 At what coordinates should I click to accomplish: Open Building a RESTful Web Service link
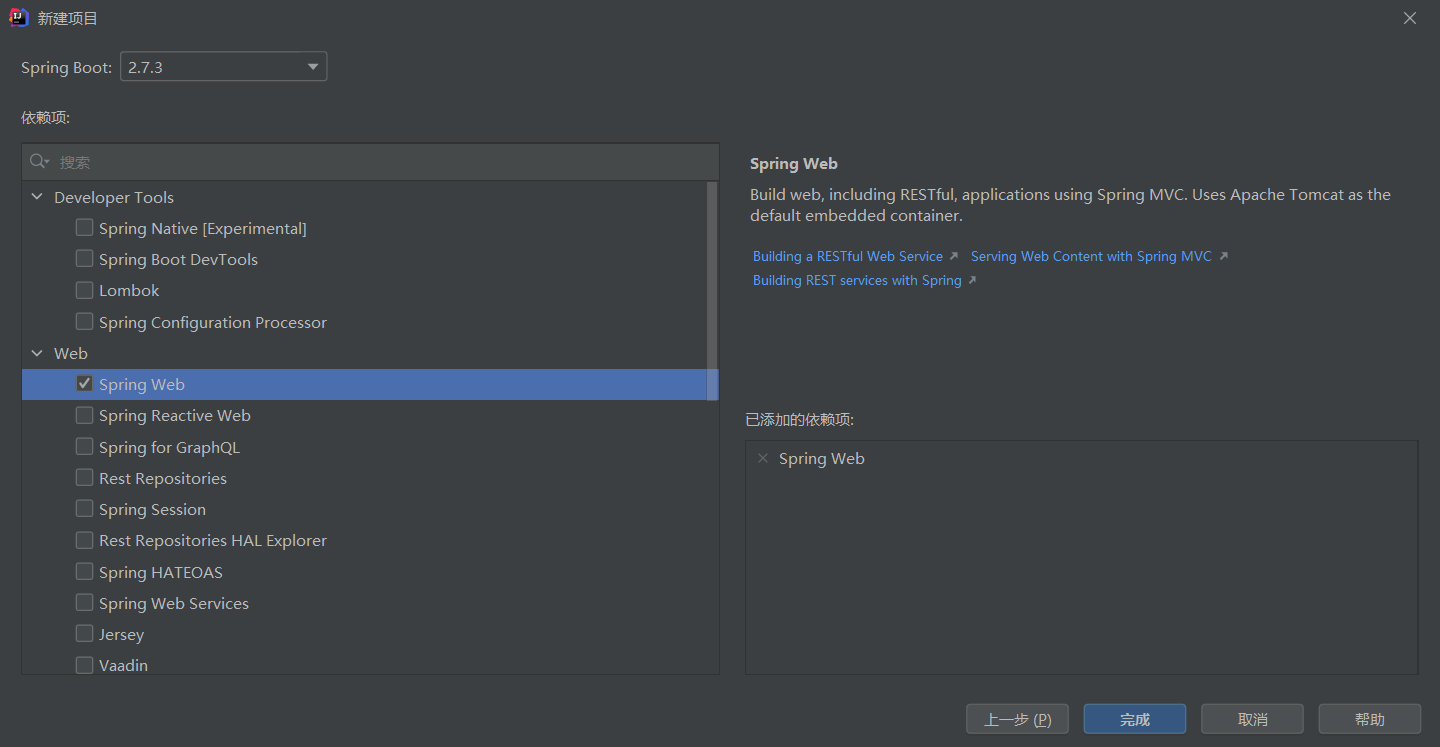click(x=848, y=256)
